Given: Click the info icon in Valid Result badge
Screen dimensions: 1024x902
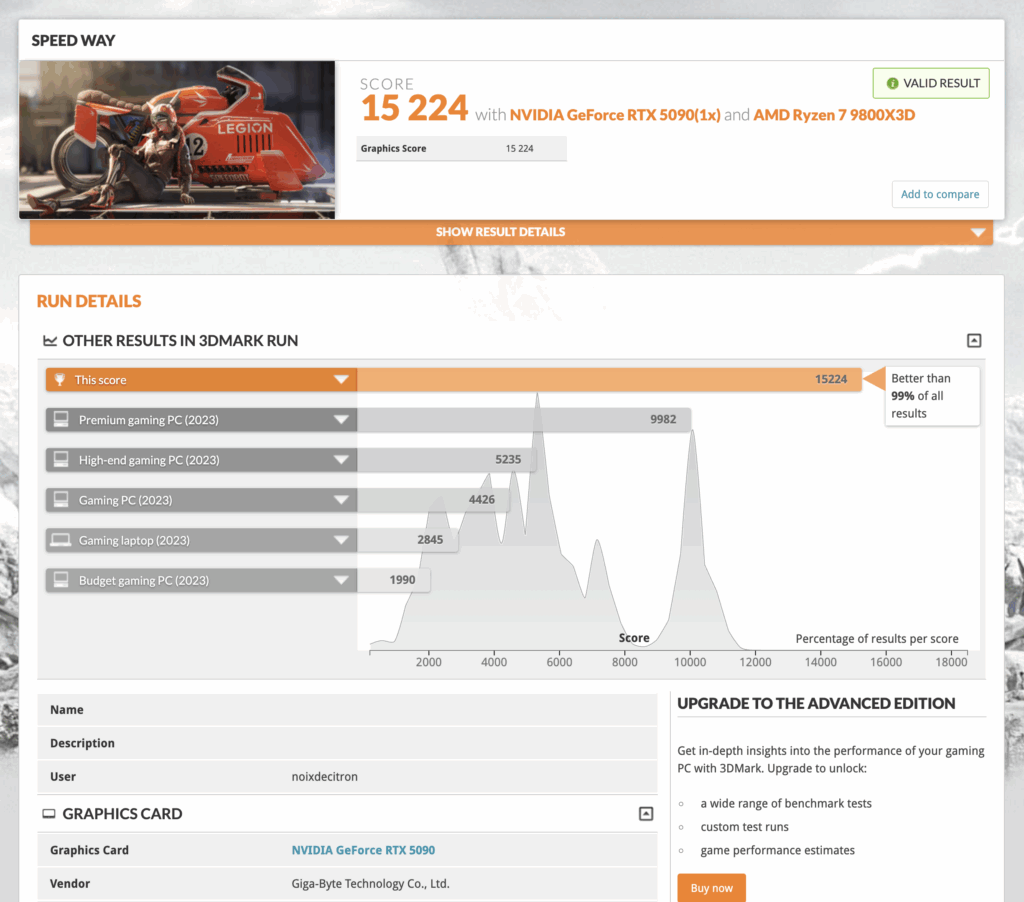Looking at the screenshot, I should pyautogui.click(x=892, y=84).
